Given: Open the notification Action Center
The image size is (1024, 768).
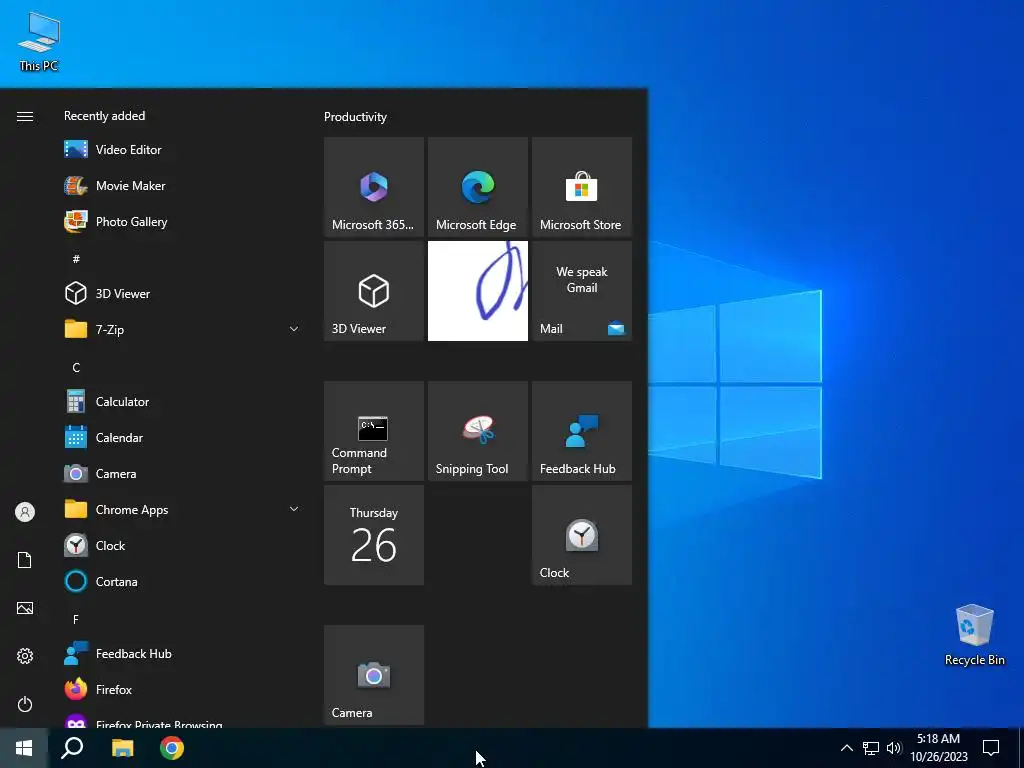Looking at the screenshot, I should (991, 748).
